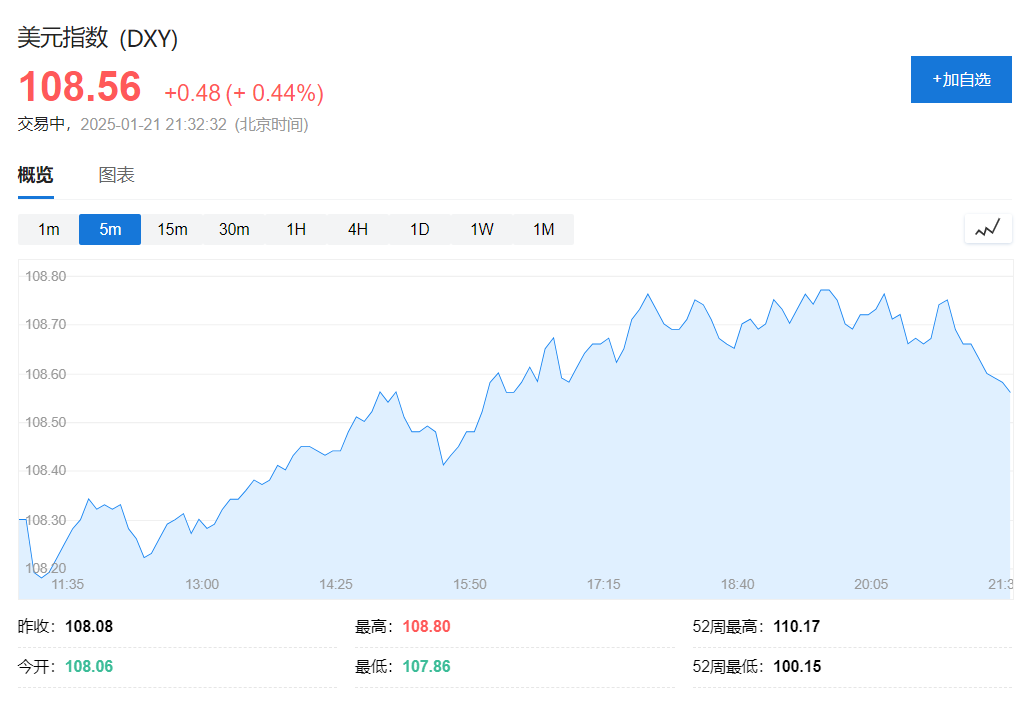The height and width of the screenshot is (722, 1028).
Task: Click the 美元指数 (DXY) title
Action: (98, 39)
